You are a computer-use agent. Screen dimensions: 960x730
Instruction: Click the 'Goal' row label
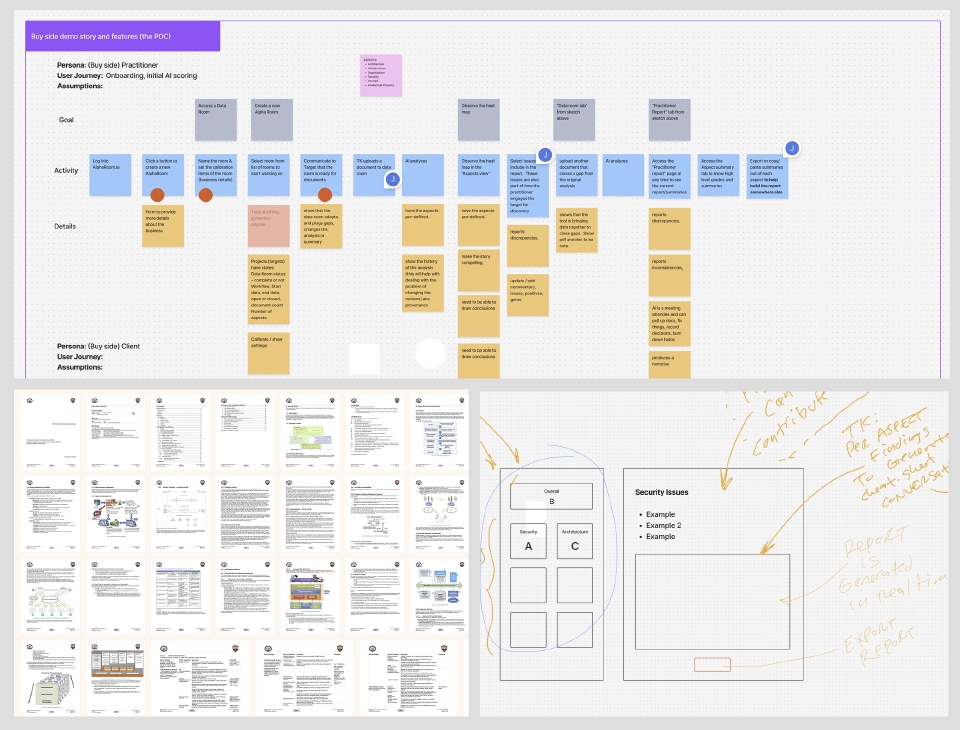coord(66,120)
